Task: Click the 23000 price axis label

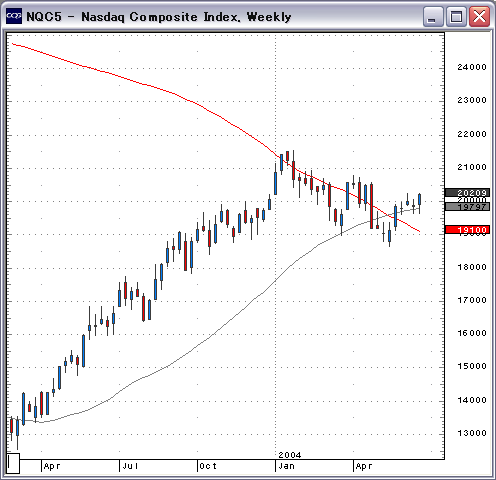Action: click(472, 100)
